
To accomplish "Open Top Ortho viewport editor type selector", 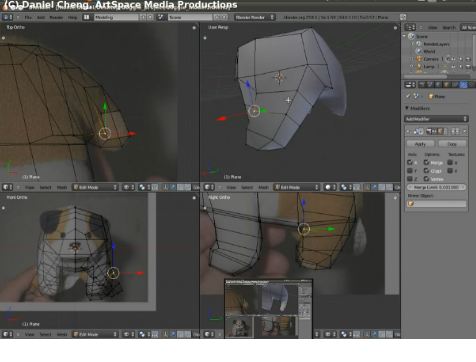I will (8, 187).
